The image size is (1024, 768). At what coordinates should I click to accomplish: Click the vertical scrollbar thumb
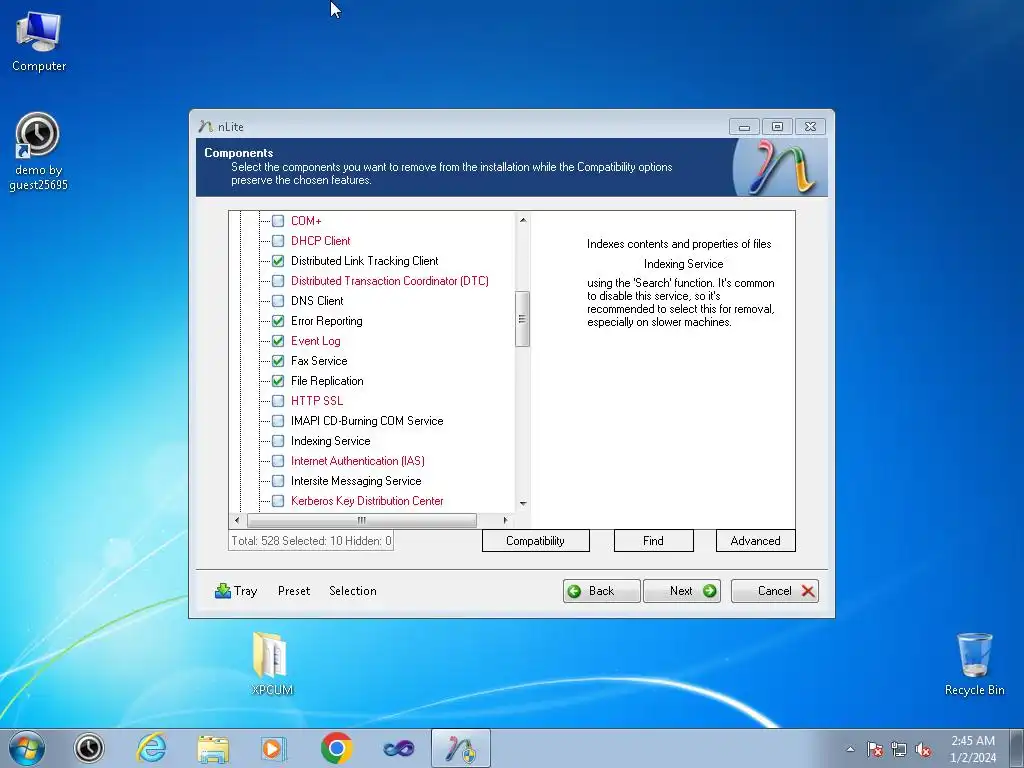522,319
